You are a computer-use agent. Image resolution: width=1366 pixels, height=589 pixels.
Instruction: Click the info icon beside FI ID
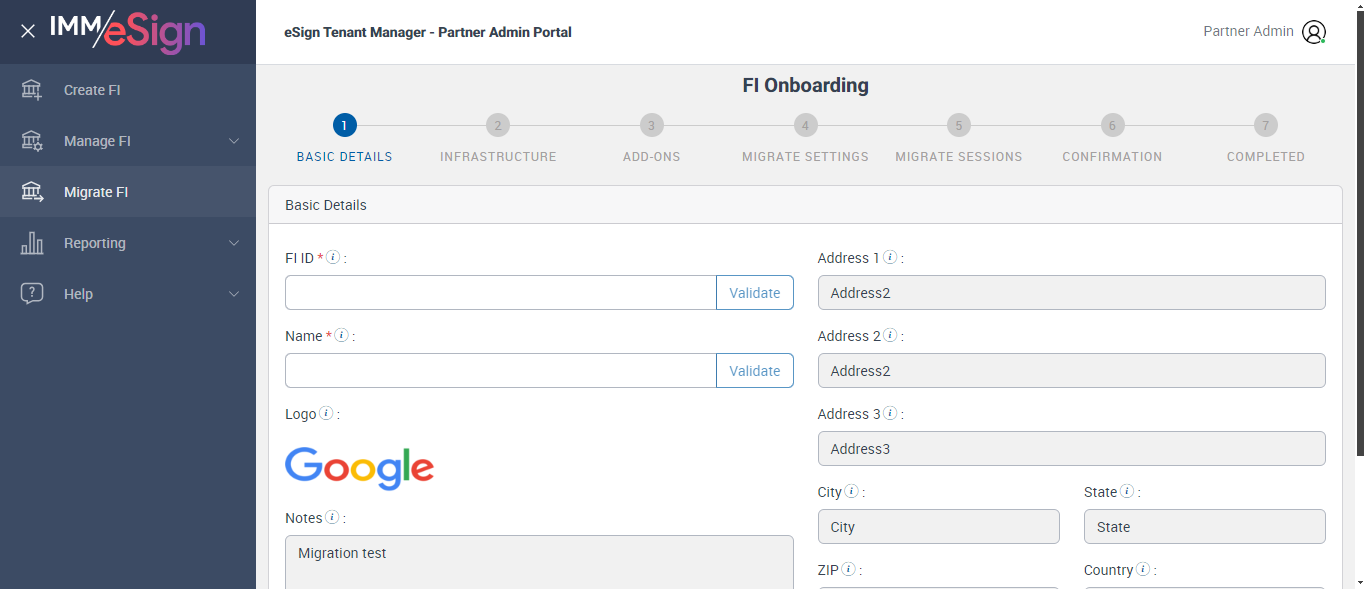[334, 258]
